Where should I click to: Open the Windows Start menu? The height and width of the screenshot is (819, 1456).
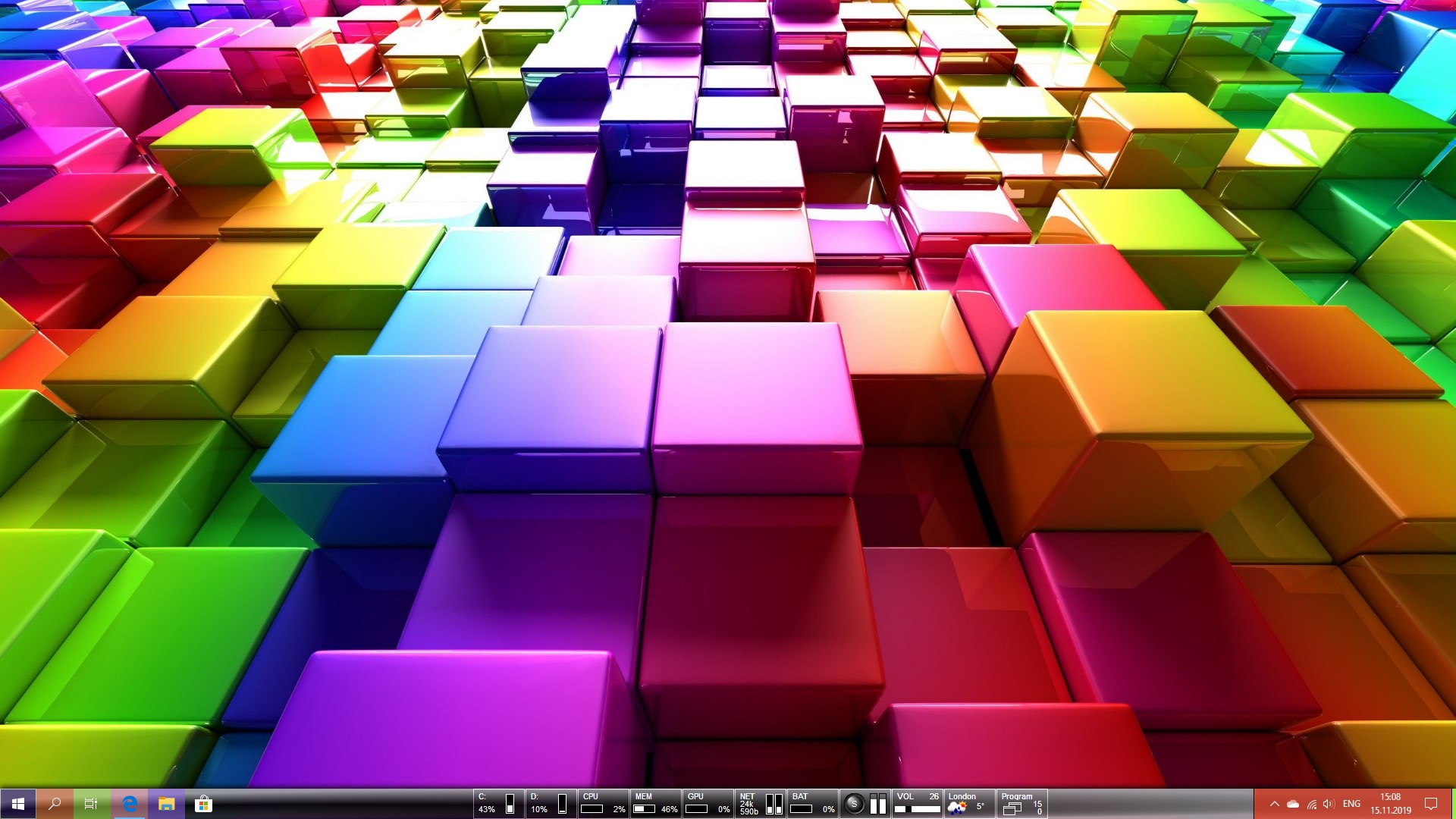pos(18,804)
